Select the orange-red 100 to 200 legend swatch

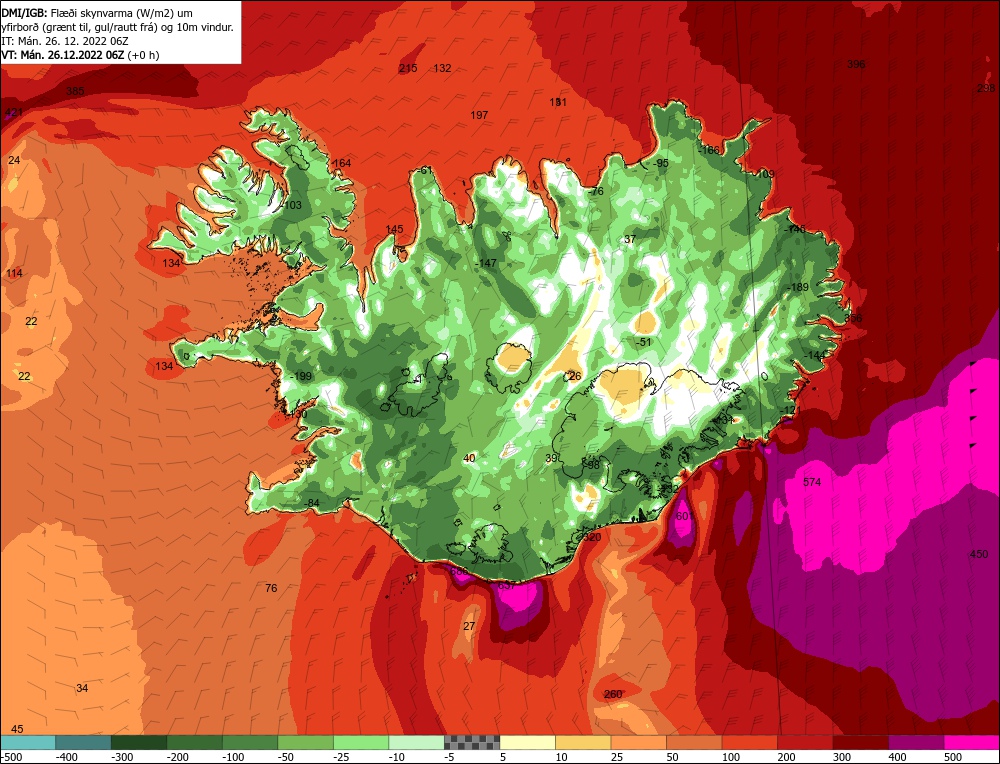(x=749, y=742)
